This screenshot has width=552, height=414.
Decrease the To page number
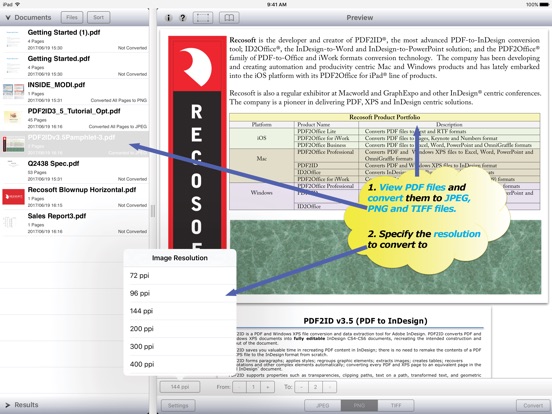click(301, 387)
